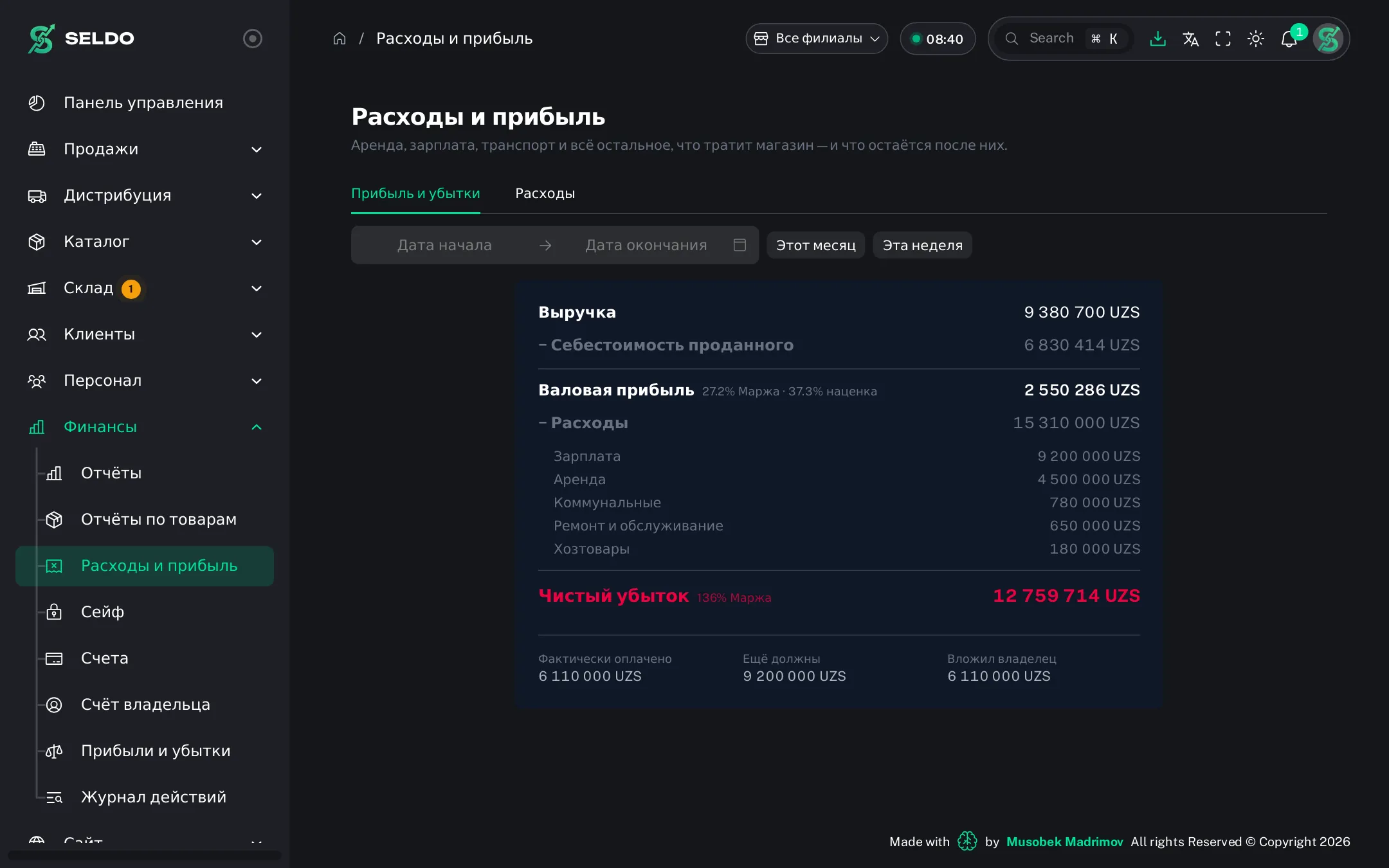Click the Зарплата expense row
The image size is (1389, 868).
(839, 456)
